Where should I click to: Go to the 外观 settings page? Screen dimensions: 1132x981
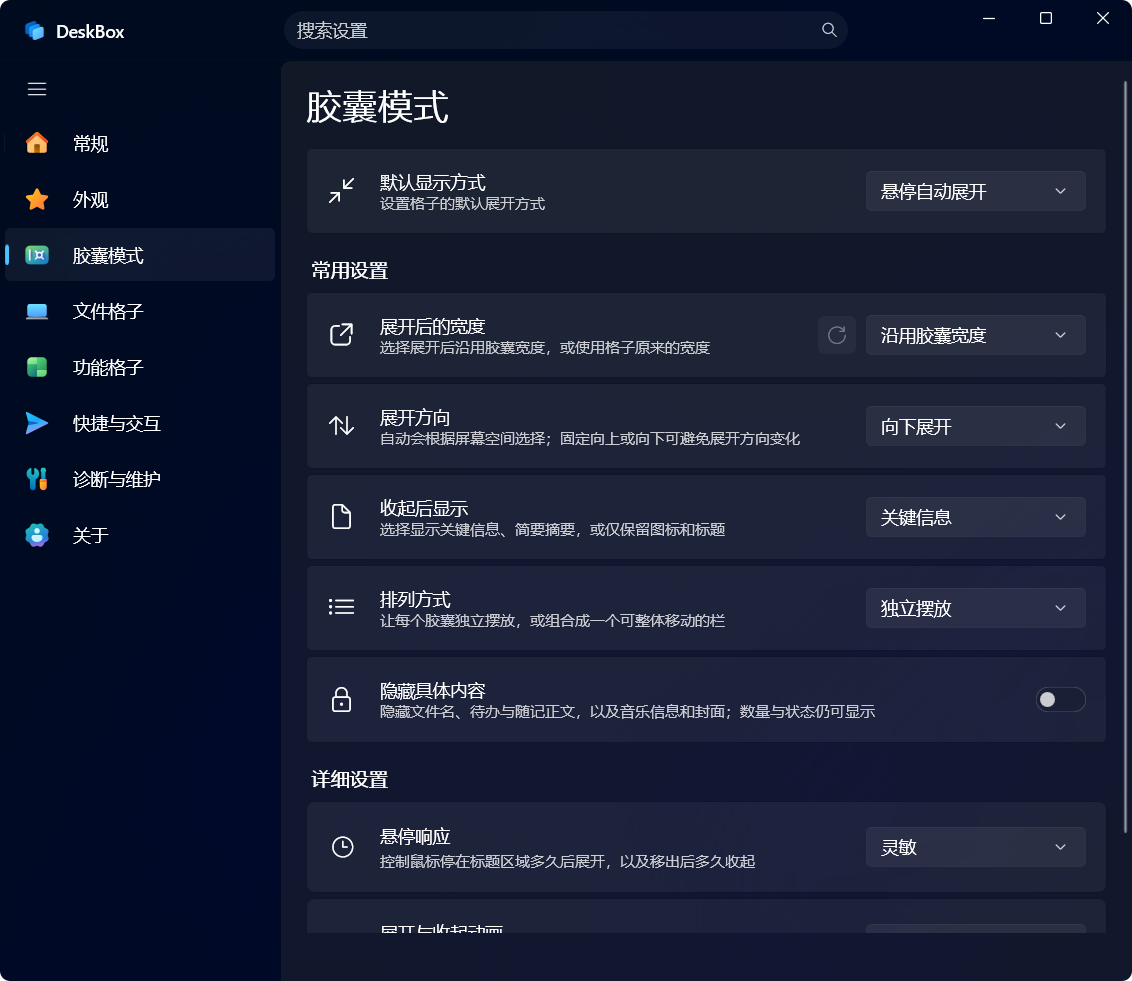140,199
